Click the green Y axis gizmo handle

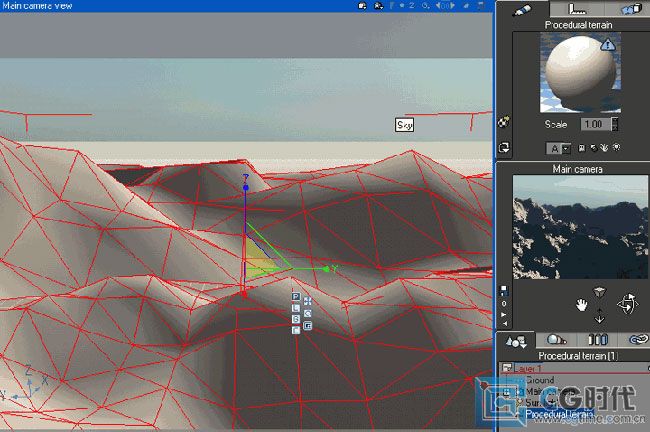click(x=326, y=269)
